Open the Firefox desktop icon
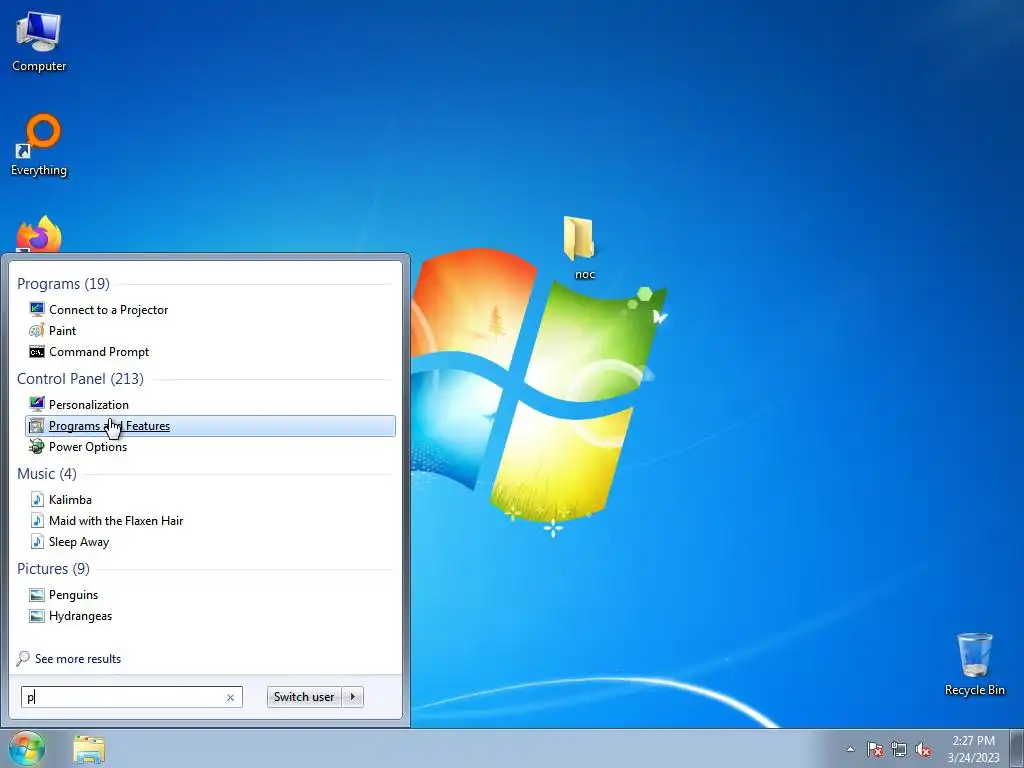The width and height of the screenshot is (1024, 768). (39, 234)
